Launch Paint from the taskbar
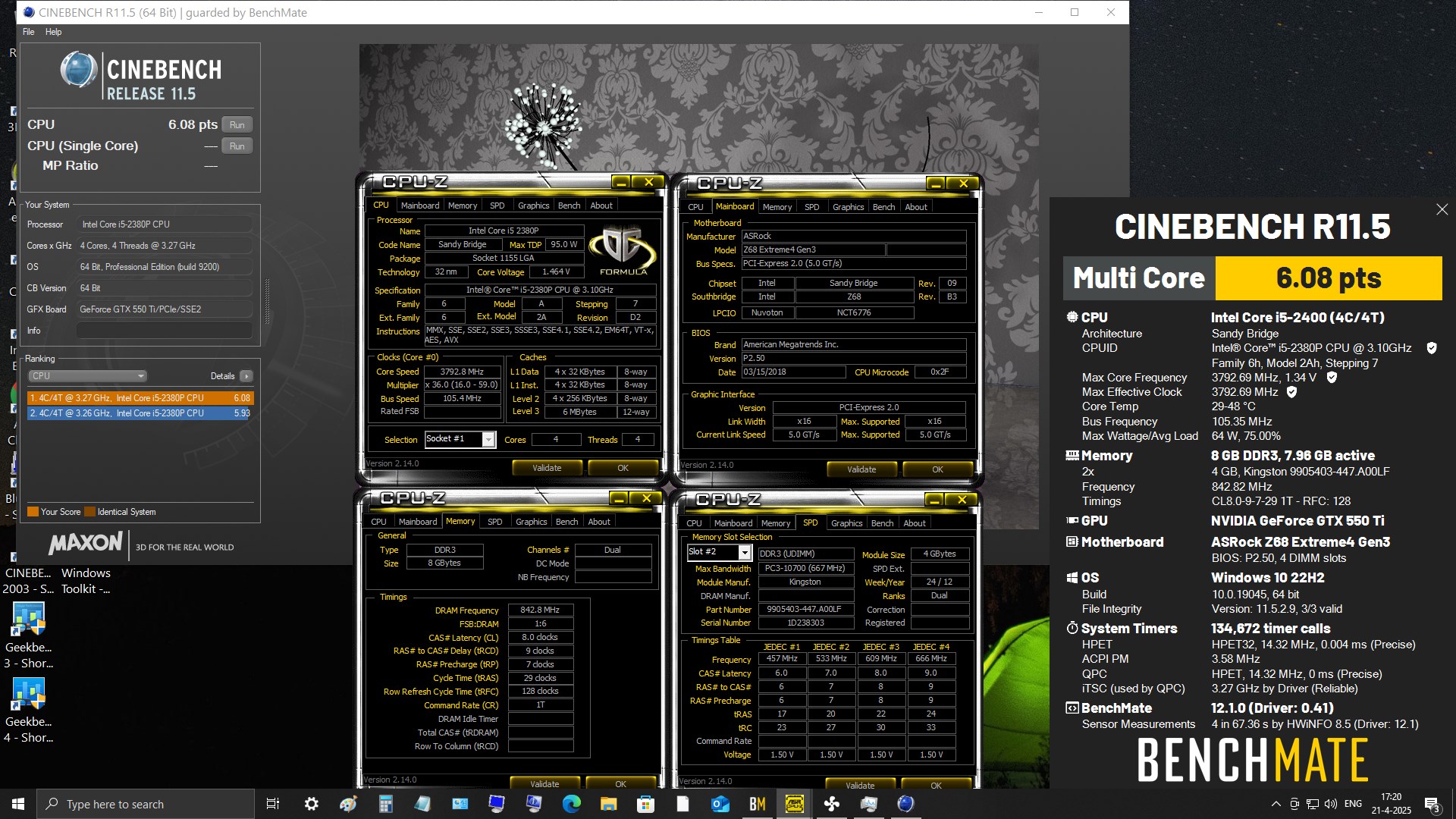The width and height of the screenshot is (1456, 819). (x=348, y=804)
